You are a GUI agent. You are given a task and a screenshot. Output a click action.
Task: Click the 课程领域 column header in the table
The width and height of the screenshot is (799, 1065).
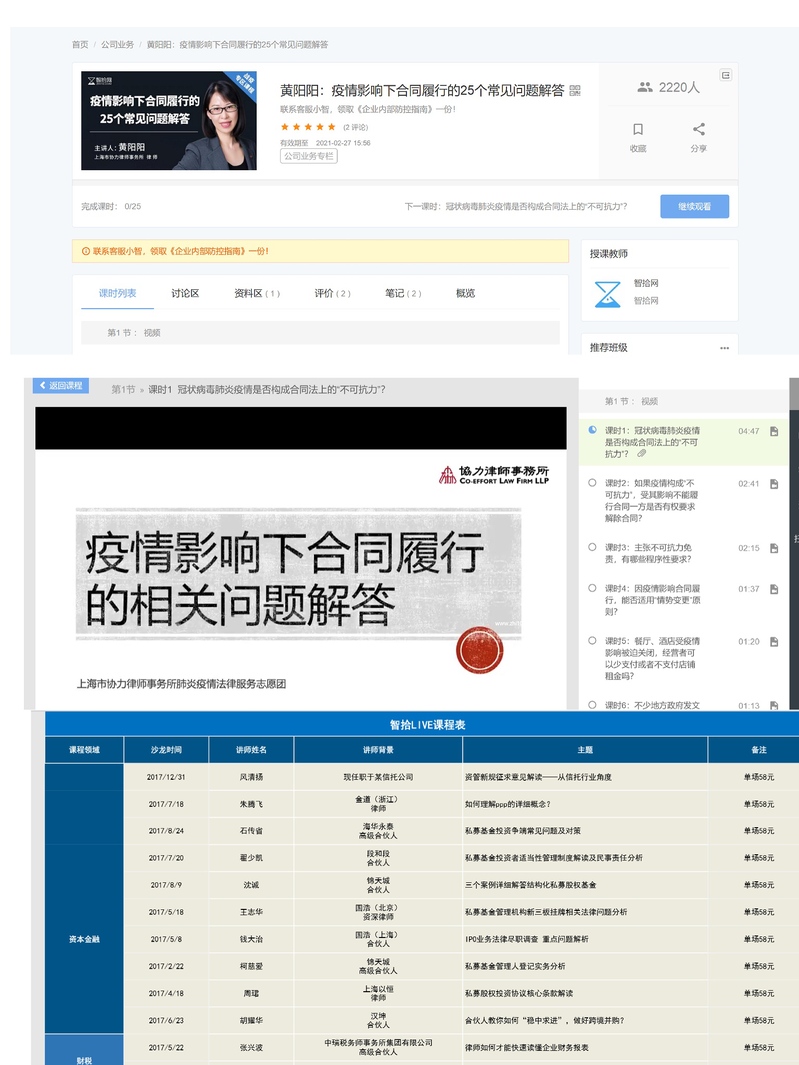point(84,750)
